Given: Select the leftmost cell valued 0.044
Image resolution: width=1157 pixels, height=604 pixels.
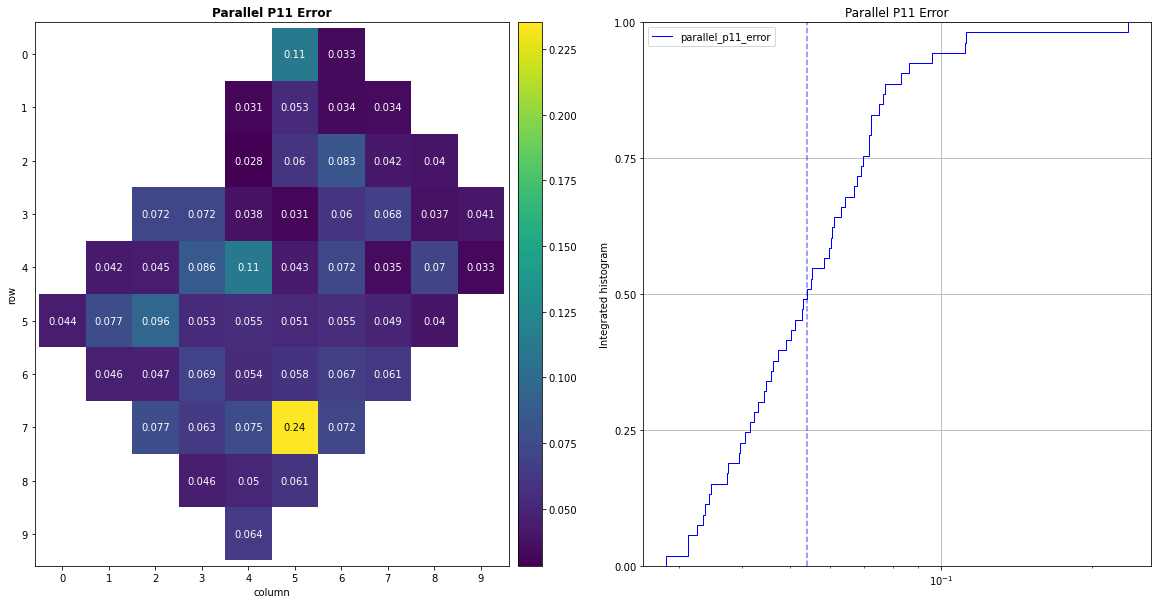Looking at the screenshot, I should tap(62, 320).
